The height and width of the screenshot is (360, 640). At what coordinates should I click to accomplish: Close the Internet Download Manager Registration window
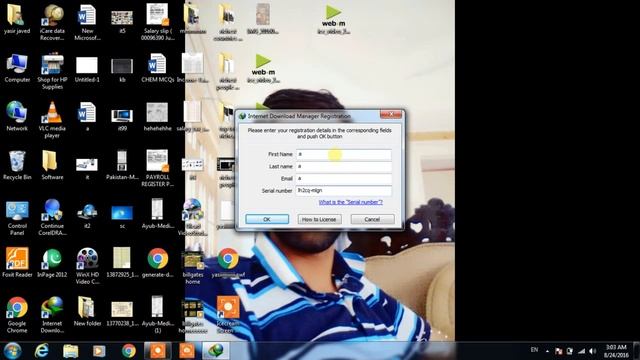click(391, 115)
